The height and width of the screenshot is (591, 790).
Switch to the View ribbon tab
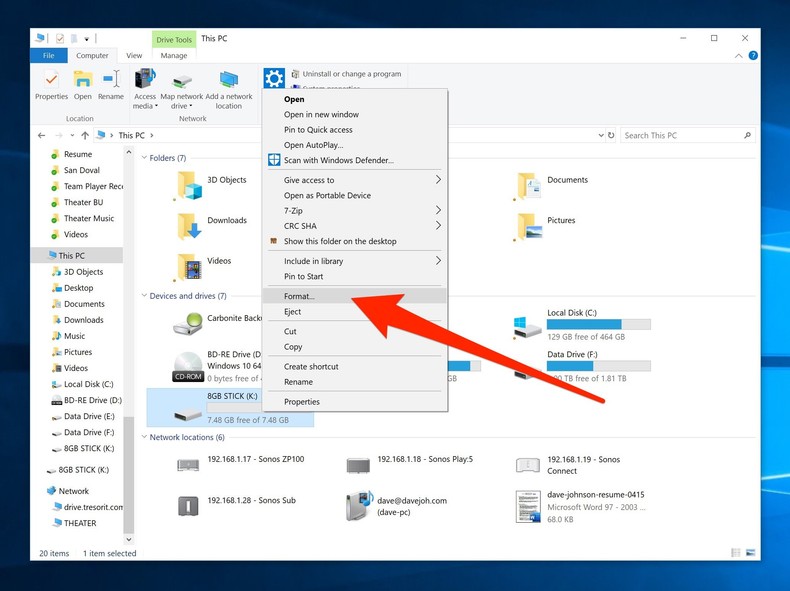tap(134, 56)
